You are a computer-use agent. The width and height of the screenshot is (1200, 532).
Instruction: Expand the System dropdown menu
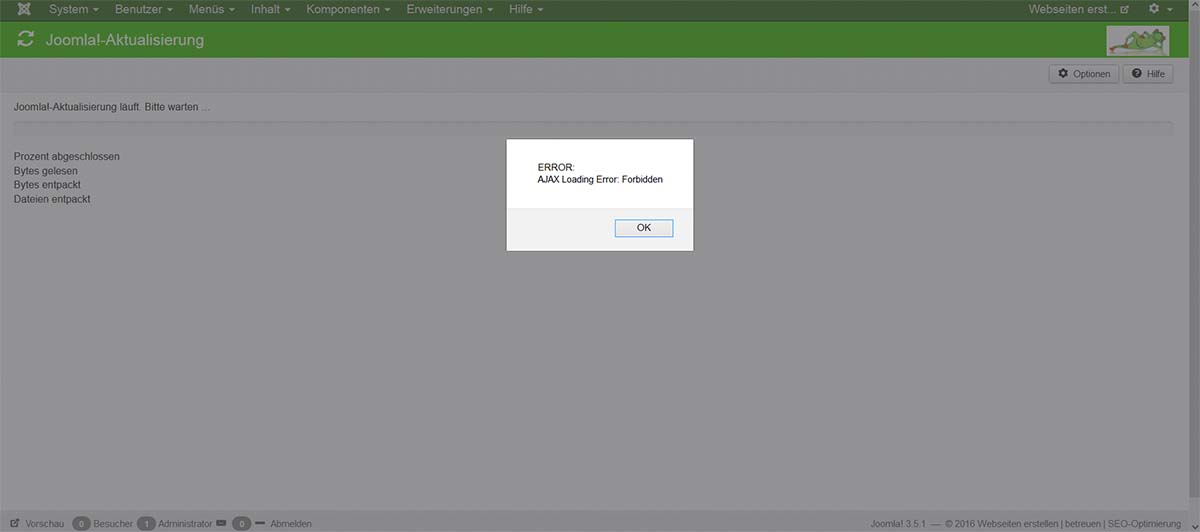(73, 9)
